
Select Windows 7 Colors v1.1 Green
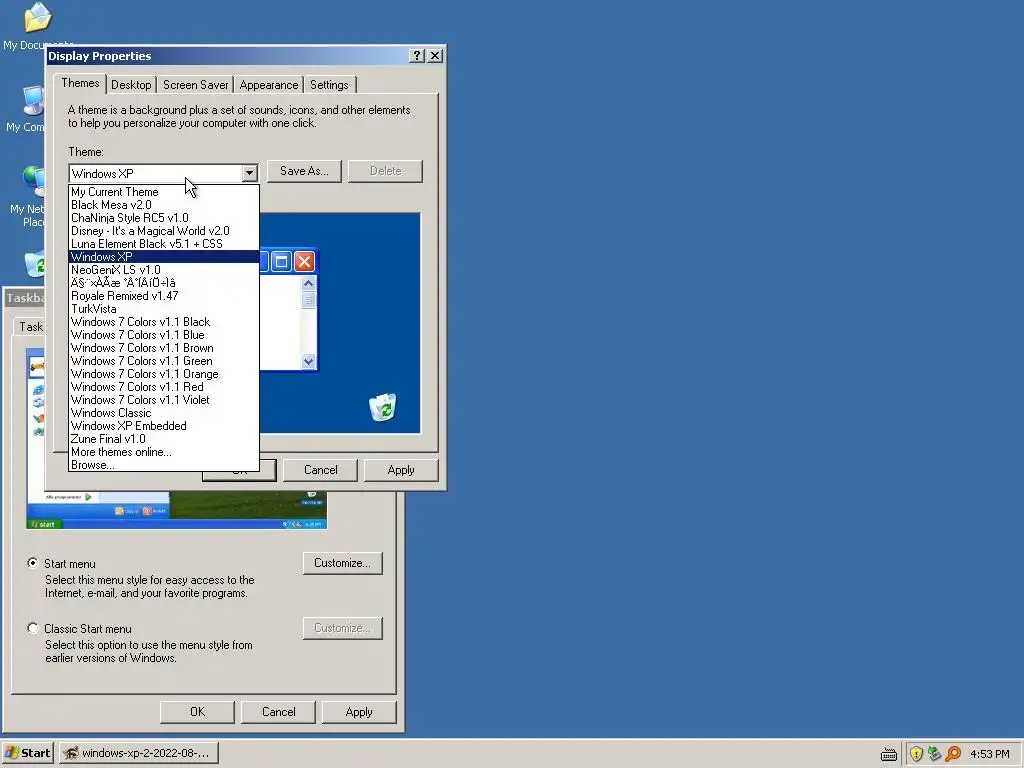pyautogui.click(x=164, y=361)
